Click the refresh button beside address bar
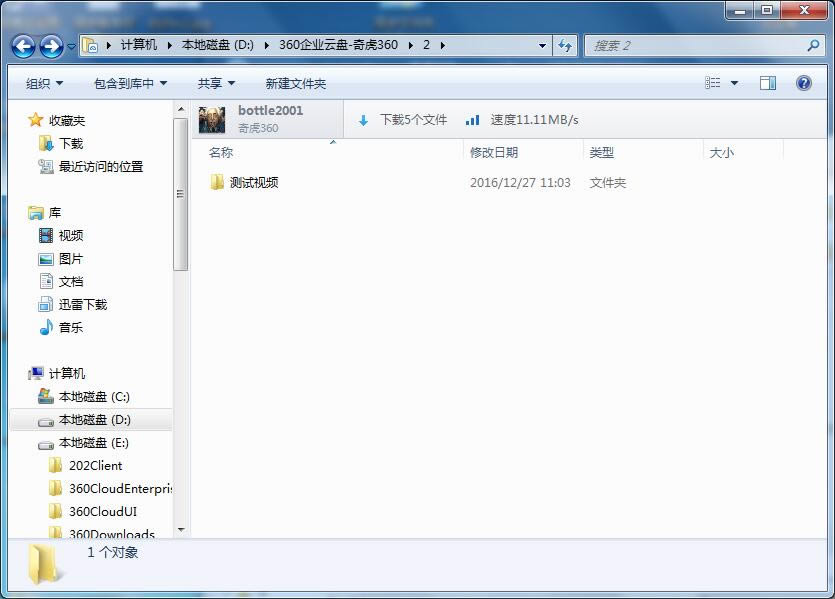Viewport: 835px width, 599px height. (565, 45)
